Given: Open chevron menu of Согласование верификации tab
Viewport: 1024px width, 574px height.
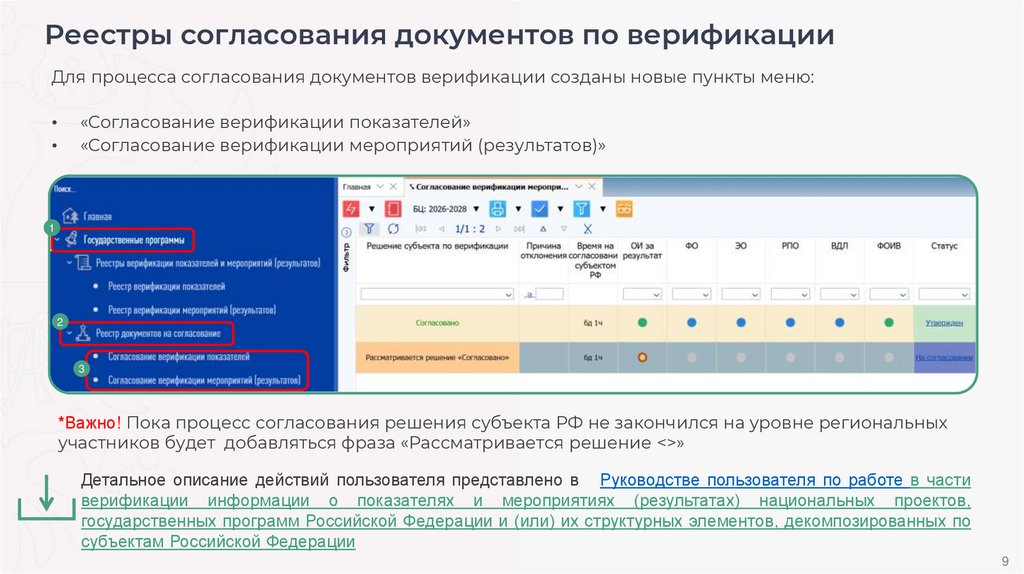Looking at the screenshot, I should (x=579, y=187).
